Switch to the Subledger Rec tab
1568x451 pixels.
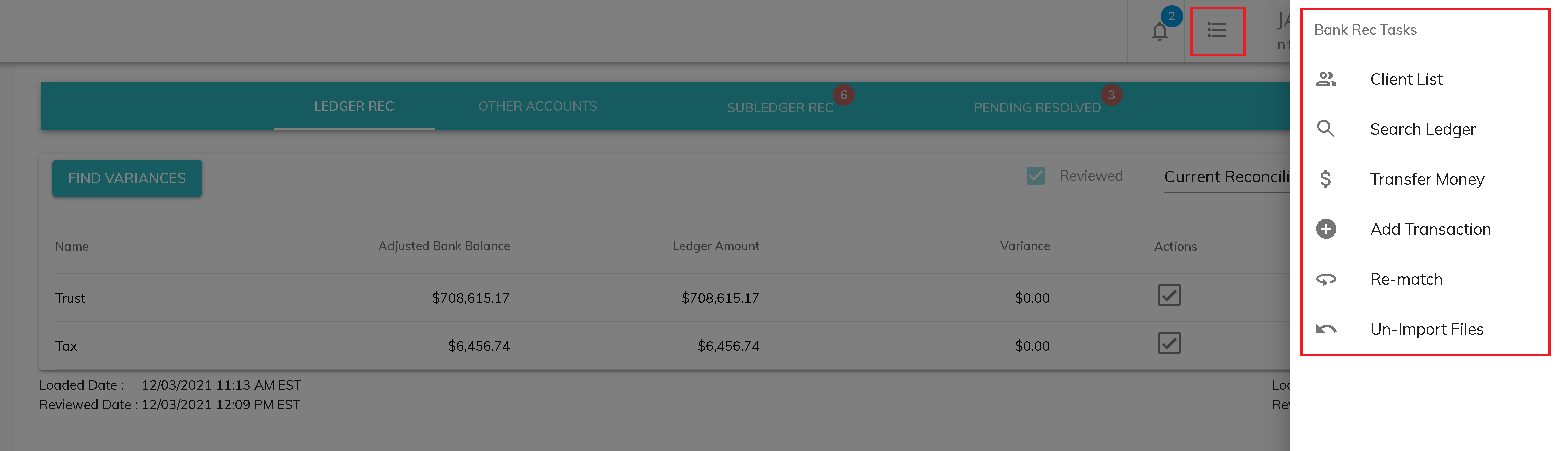click(x=779, y=108)
